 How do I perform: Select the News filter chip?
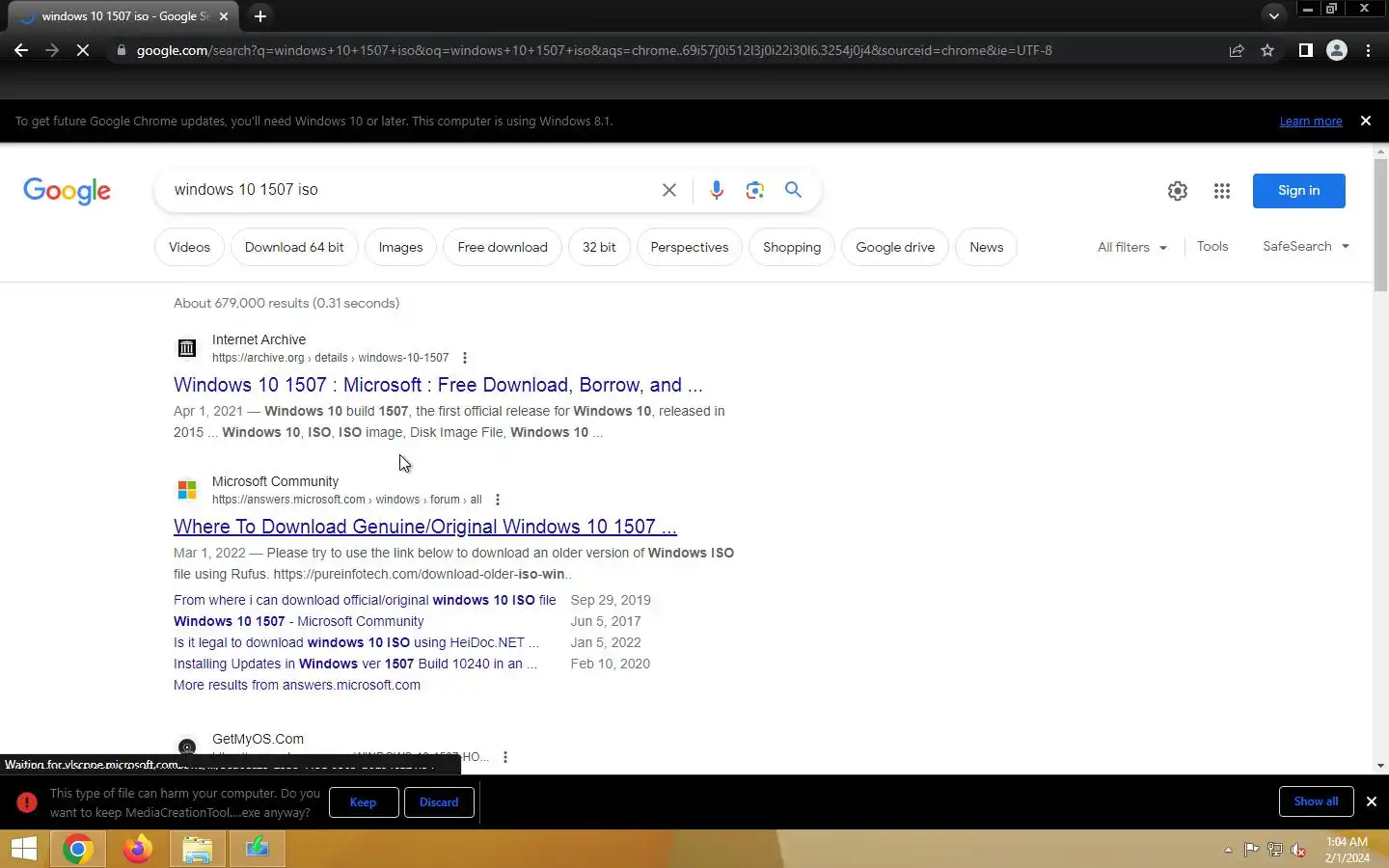click(986, 247)
